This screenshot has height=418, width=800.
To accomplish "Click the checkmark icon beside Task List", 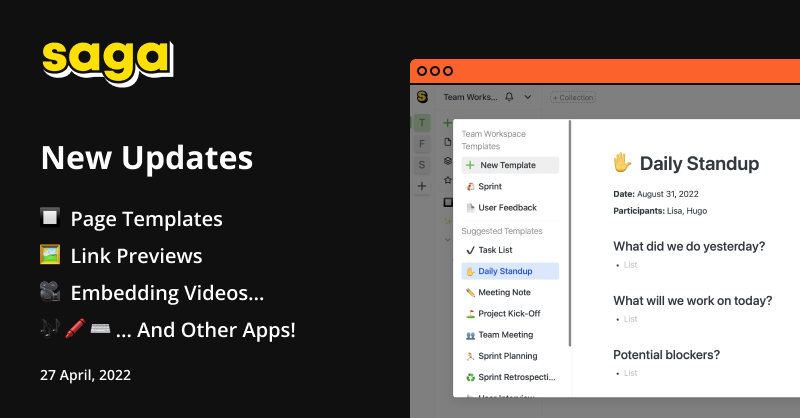I will point(470,250).
